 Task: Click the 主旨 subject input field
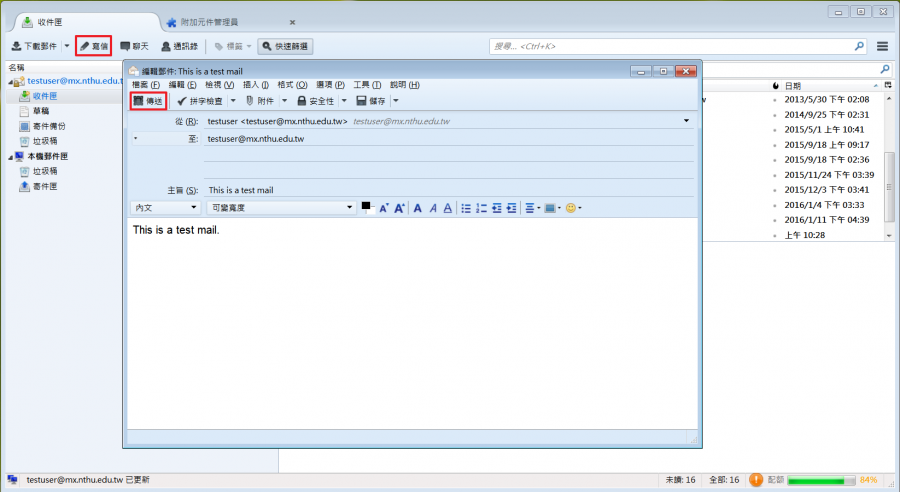(448, 190)
